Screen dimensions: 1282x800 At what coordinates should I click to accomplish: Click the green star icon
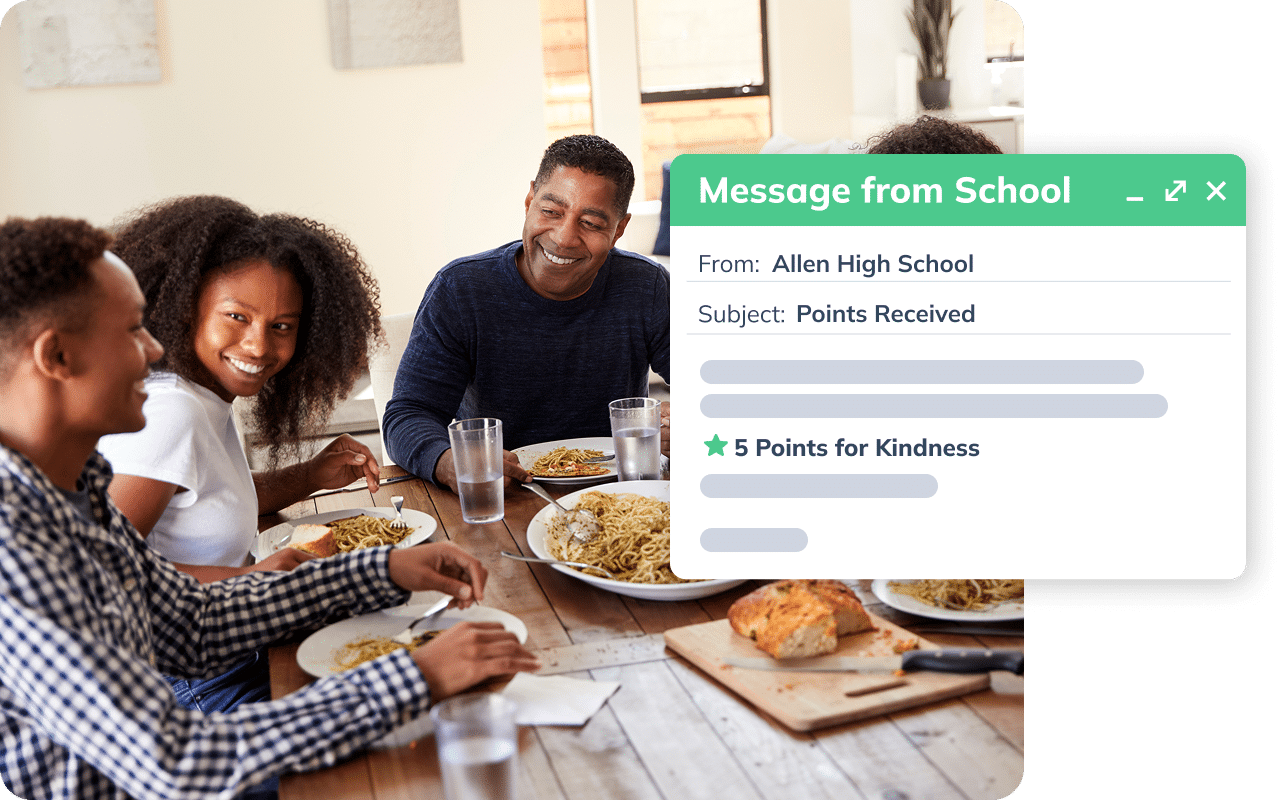pos(715,446)
